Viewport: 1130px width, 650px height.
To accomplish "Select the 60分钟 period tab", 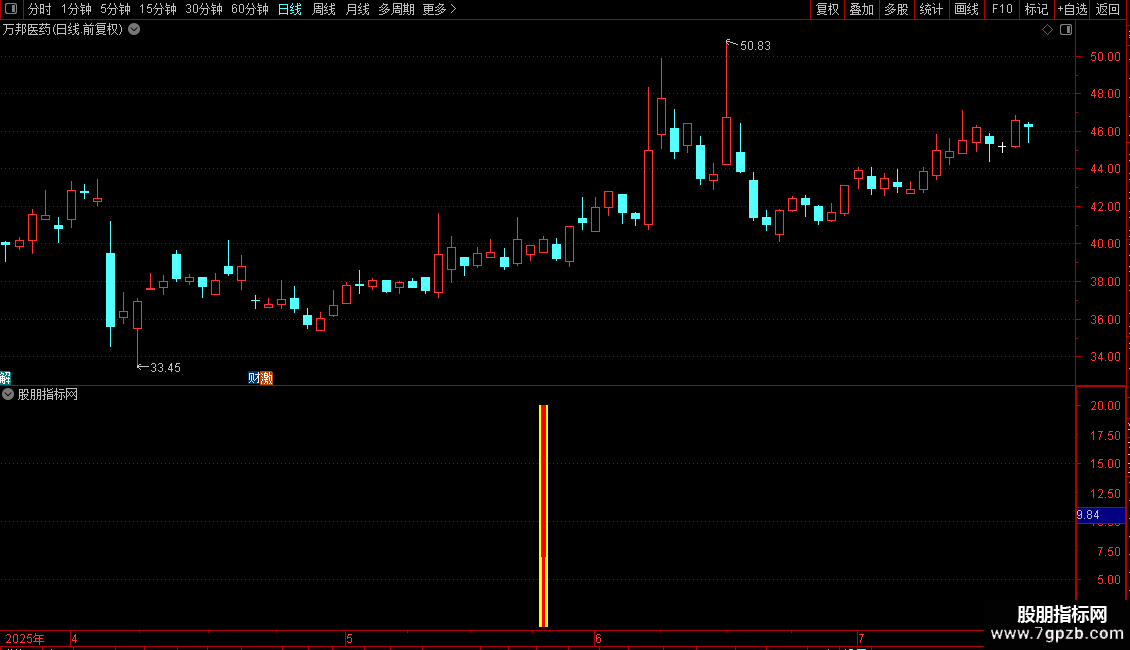I will click(250, 9).
